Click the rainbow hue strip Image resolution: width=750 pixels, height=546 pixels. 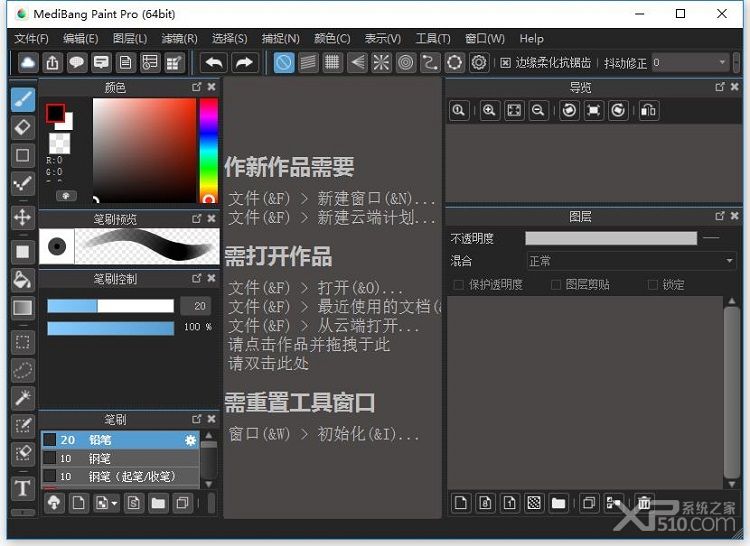point(209,150)
